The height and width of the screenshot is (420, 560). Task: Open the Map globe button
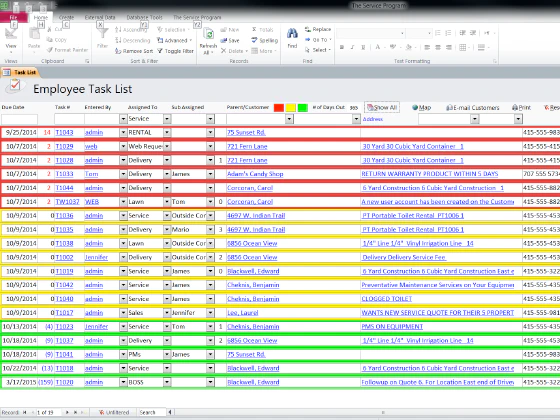click(x=421, y=108)
